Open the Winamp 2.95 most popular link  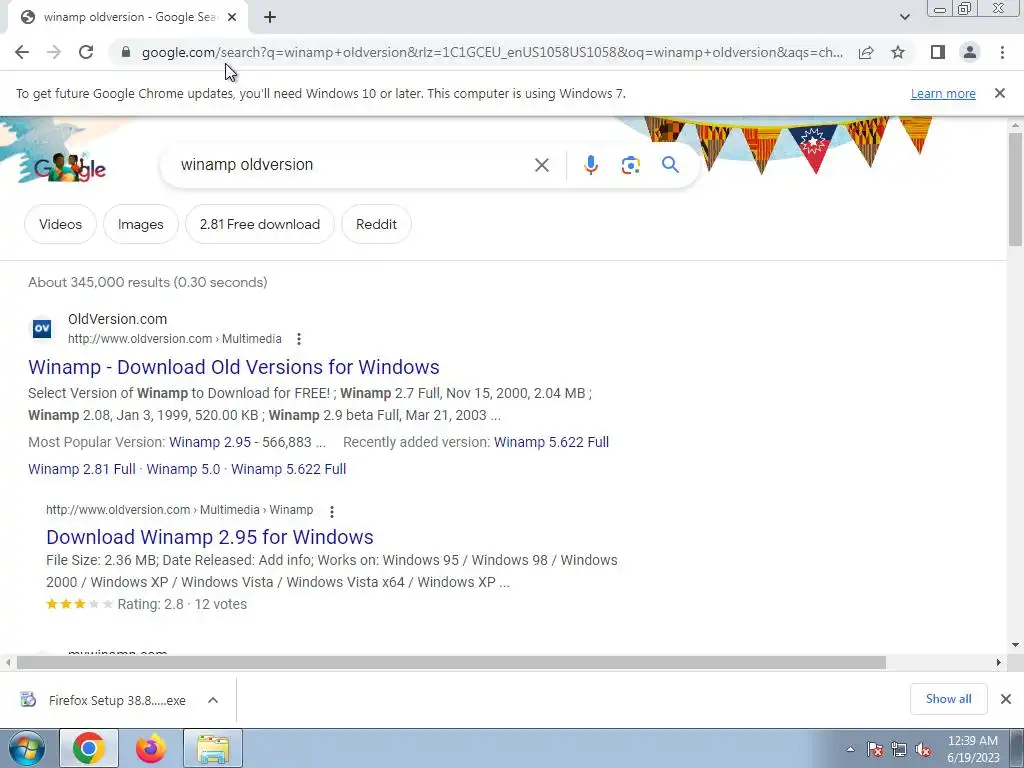tap(210, 442)
